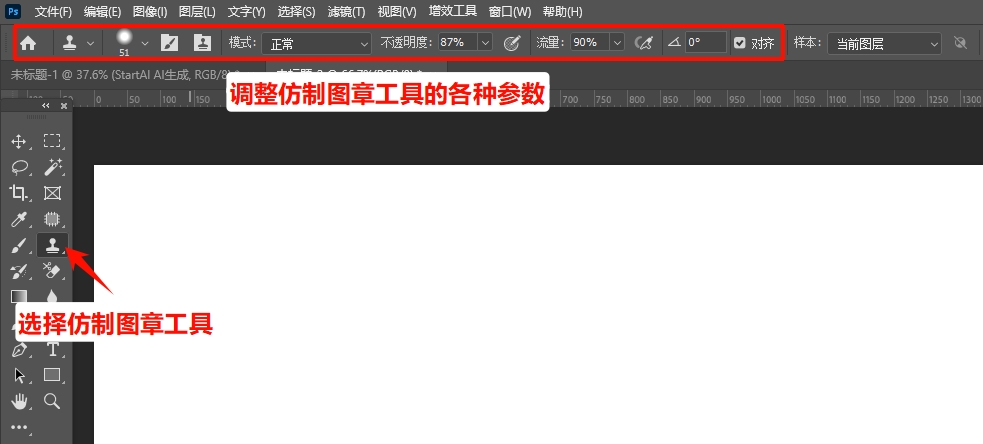Open the 图像(I) menu
This screenshot has height=444, width=983.
click(x=150, y=11)
